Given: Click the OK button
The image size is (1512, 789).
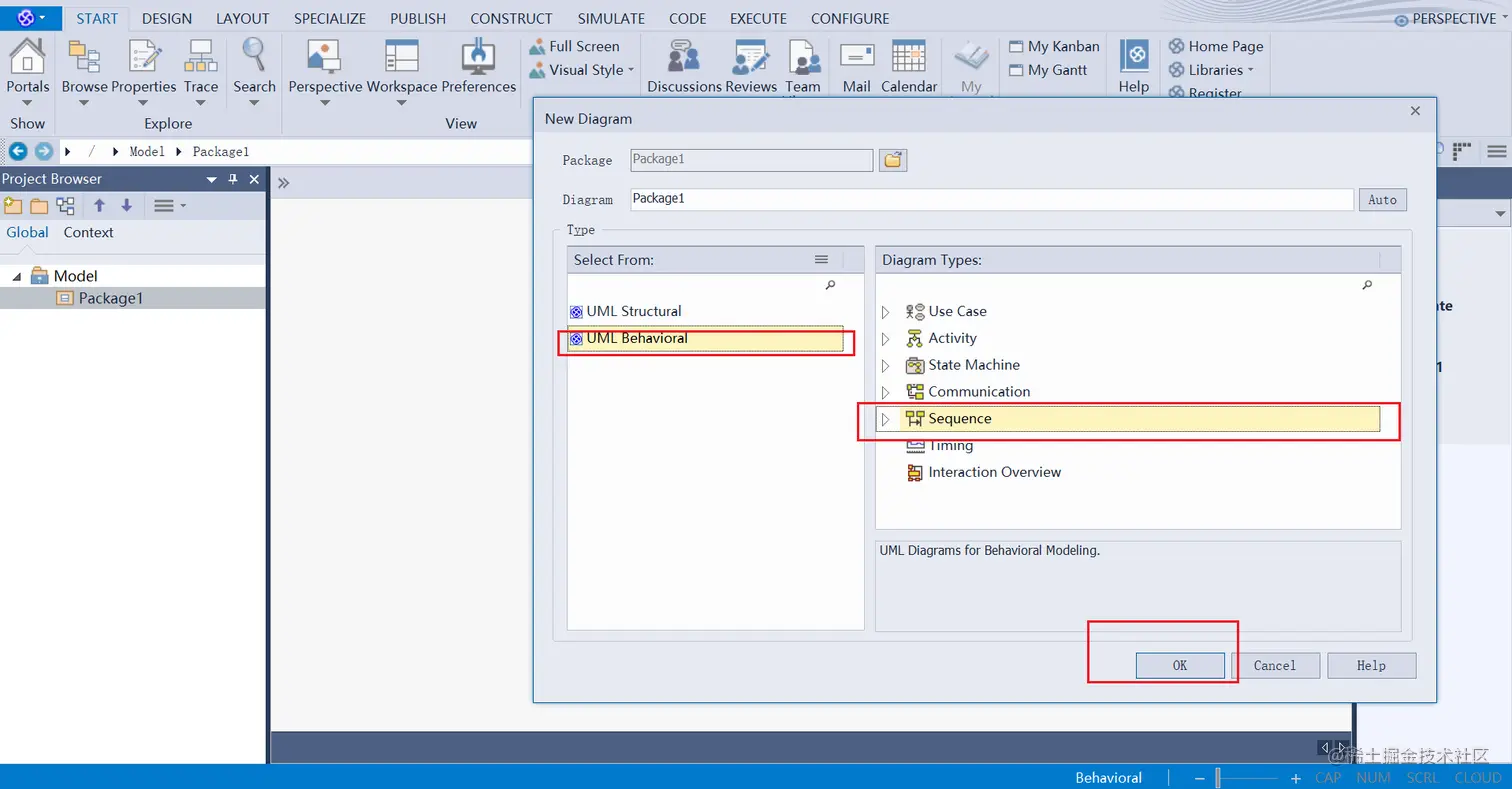Looking at the screenshot, I should click(x=1180, y=665).
